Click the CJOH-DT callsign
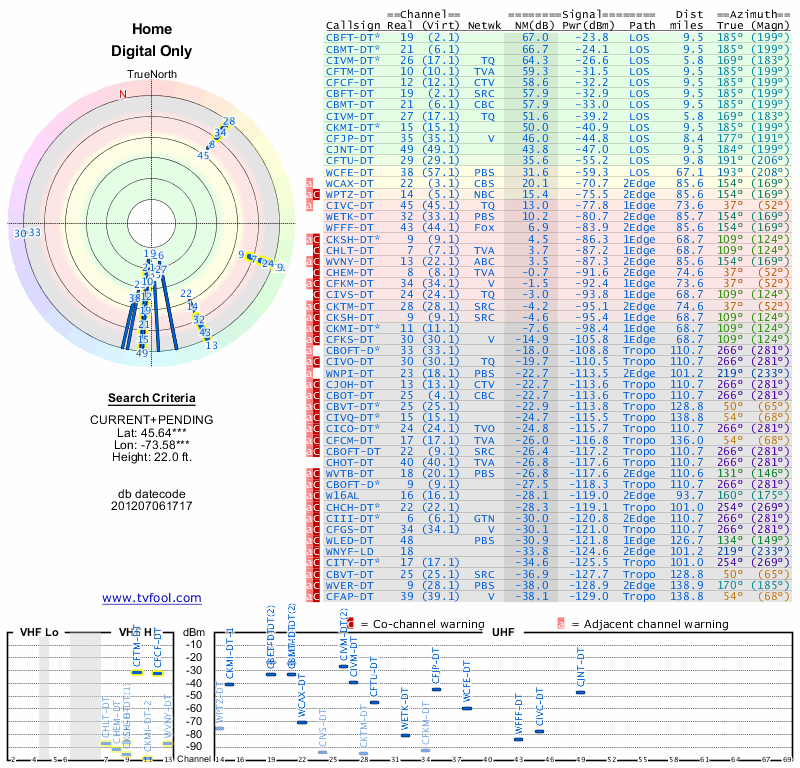Screen dimensions: 800x768 [349, 384]
